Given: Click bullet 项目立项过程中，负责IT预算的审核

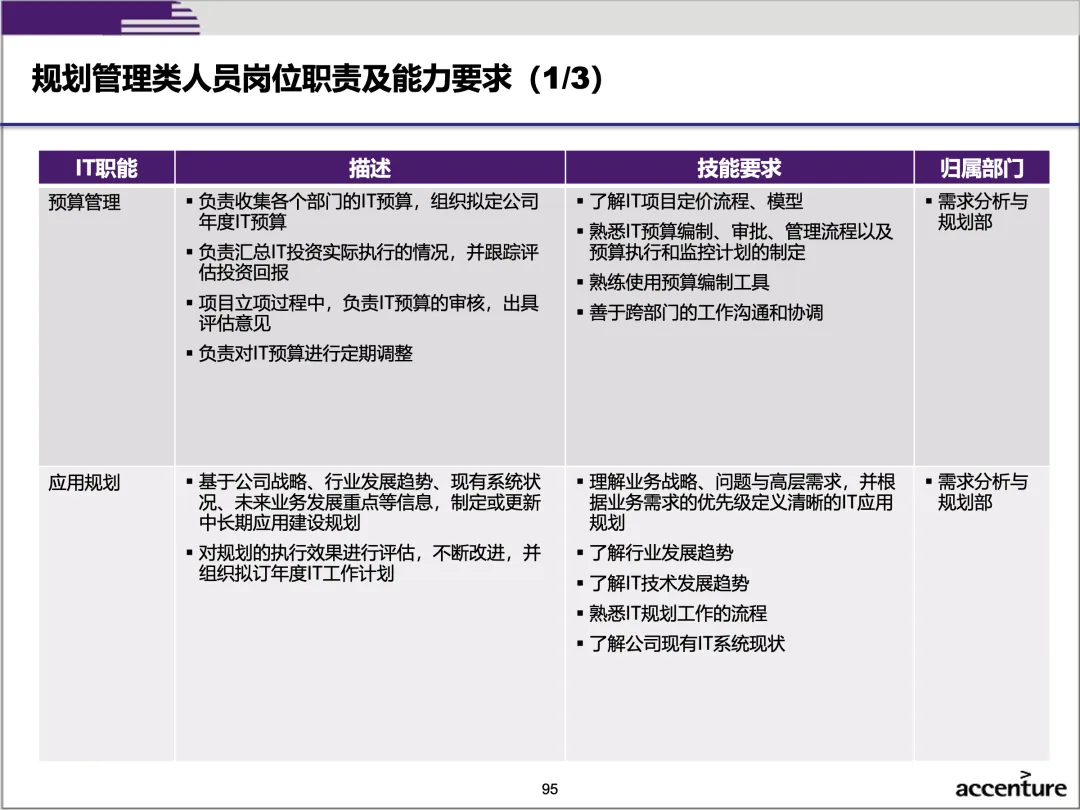Looking at the screenshot, I should (363, 313).
